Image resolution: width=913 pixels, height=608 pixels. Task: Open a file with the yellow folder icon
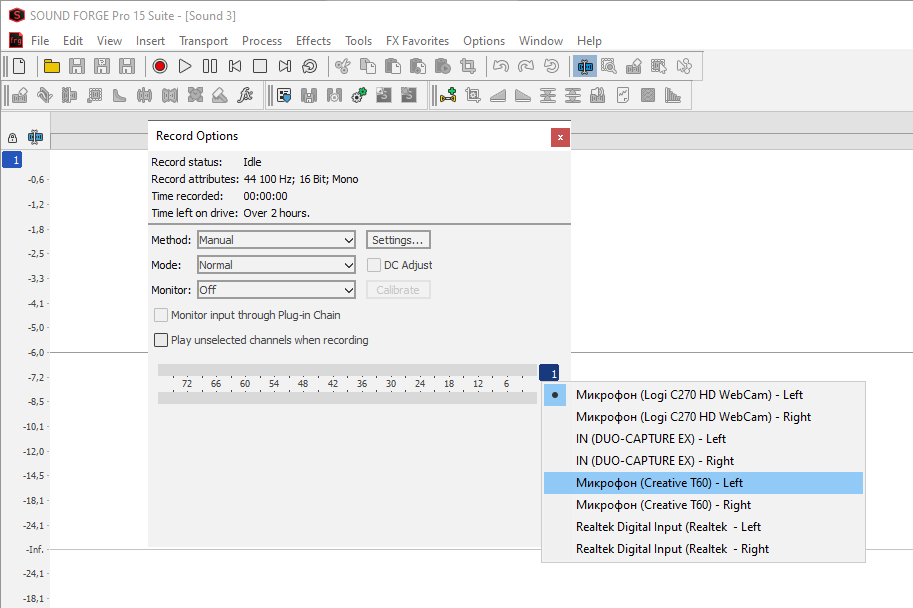click(x=52, y=66)
